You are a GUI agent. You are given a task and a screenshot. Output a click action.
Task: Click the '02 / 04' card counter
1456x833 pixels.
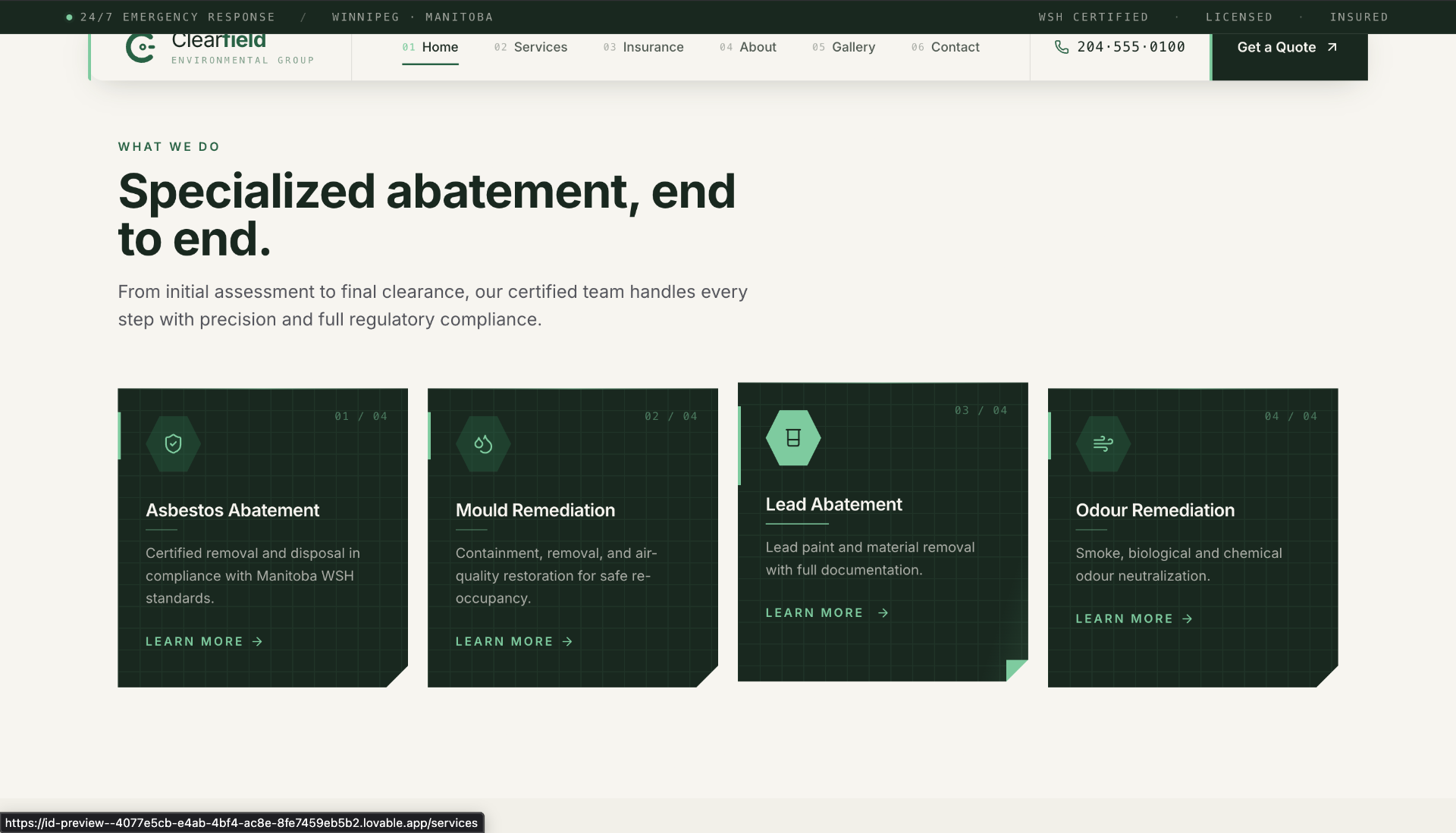click(x=671, y=416)
